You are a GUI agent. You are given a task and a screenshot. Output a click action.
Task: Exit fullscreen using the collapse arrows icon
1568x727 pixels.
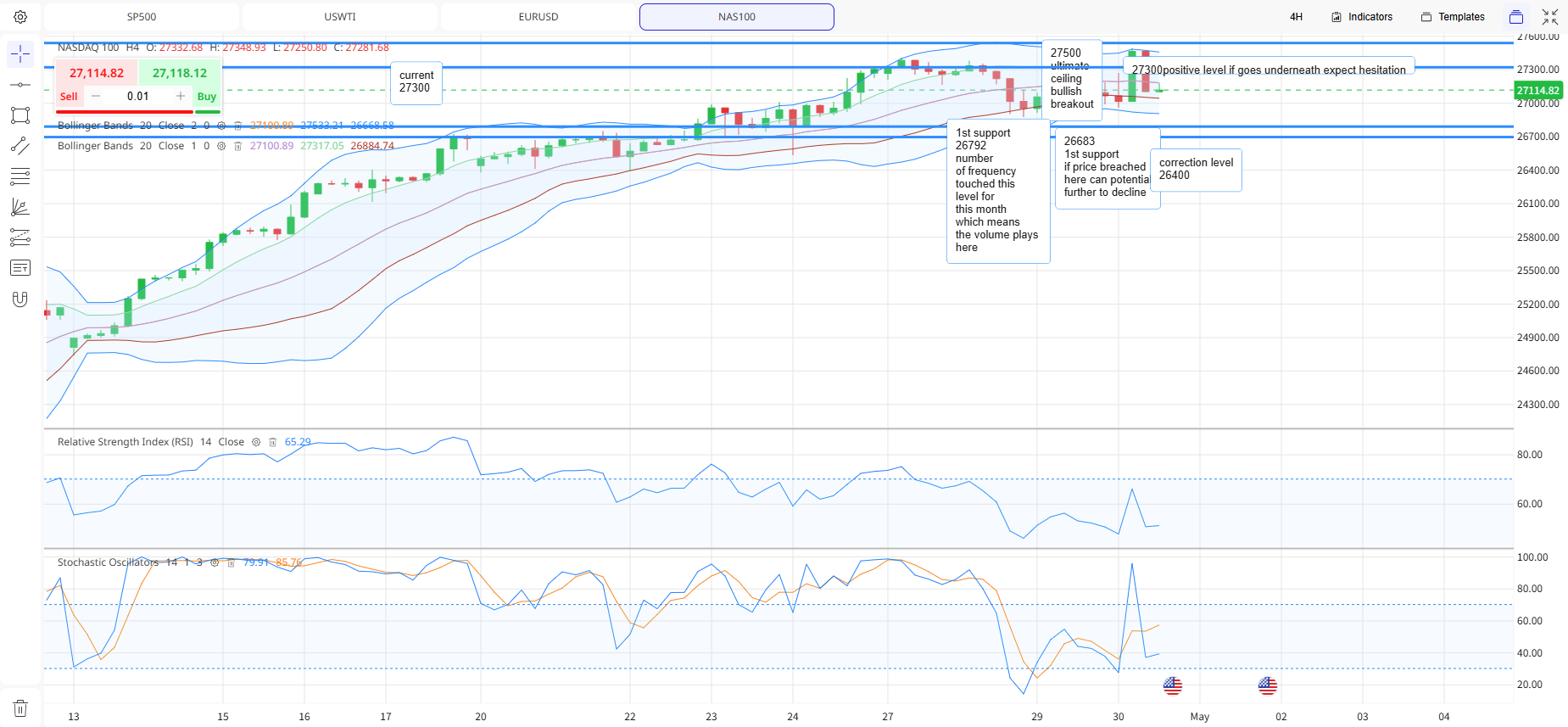1550,17
